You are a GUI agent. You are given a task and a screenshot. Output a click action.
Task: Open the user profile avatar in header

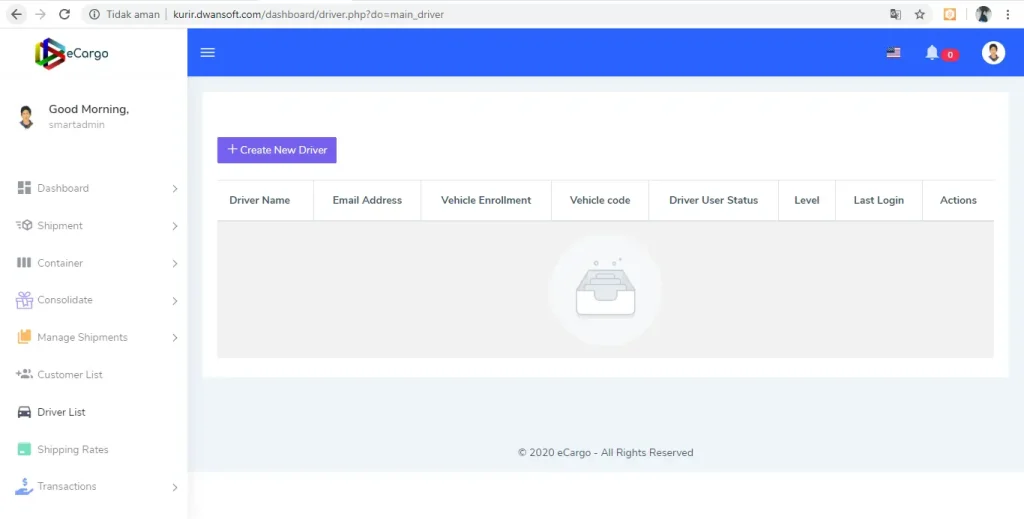click(993, 53)
